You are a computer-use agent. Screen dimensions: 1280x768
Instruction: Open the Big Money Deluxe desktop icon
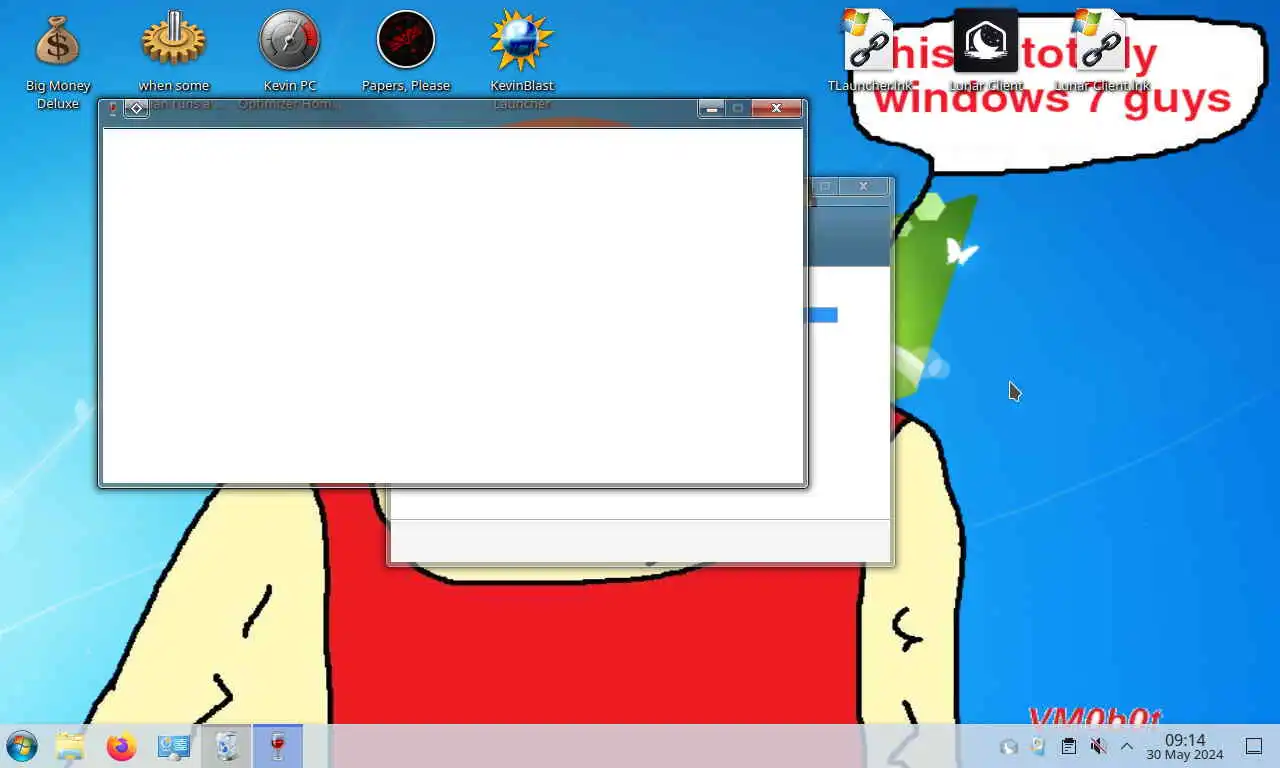click(58, 59)
